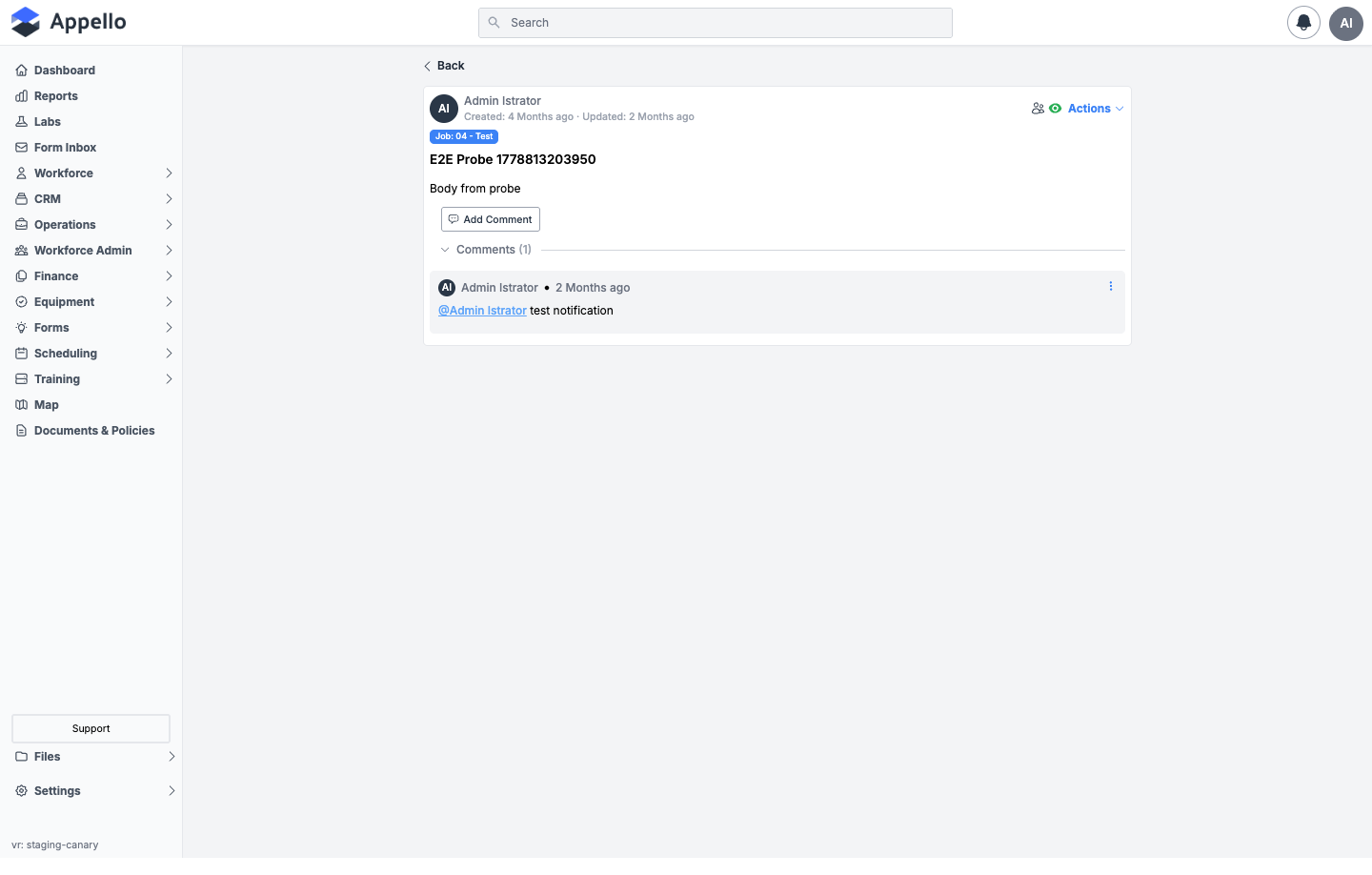The height and width of the screenshot is (875, 1372).
Task: Click the vr: staging-canary version label
Action: point(55,844)
